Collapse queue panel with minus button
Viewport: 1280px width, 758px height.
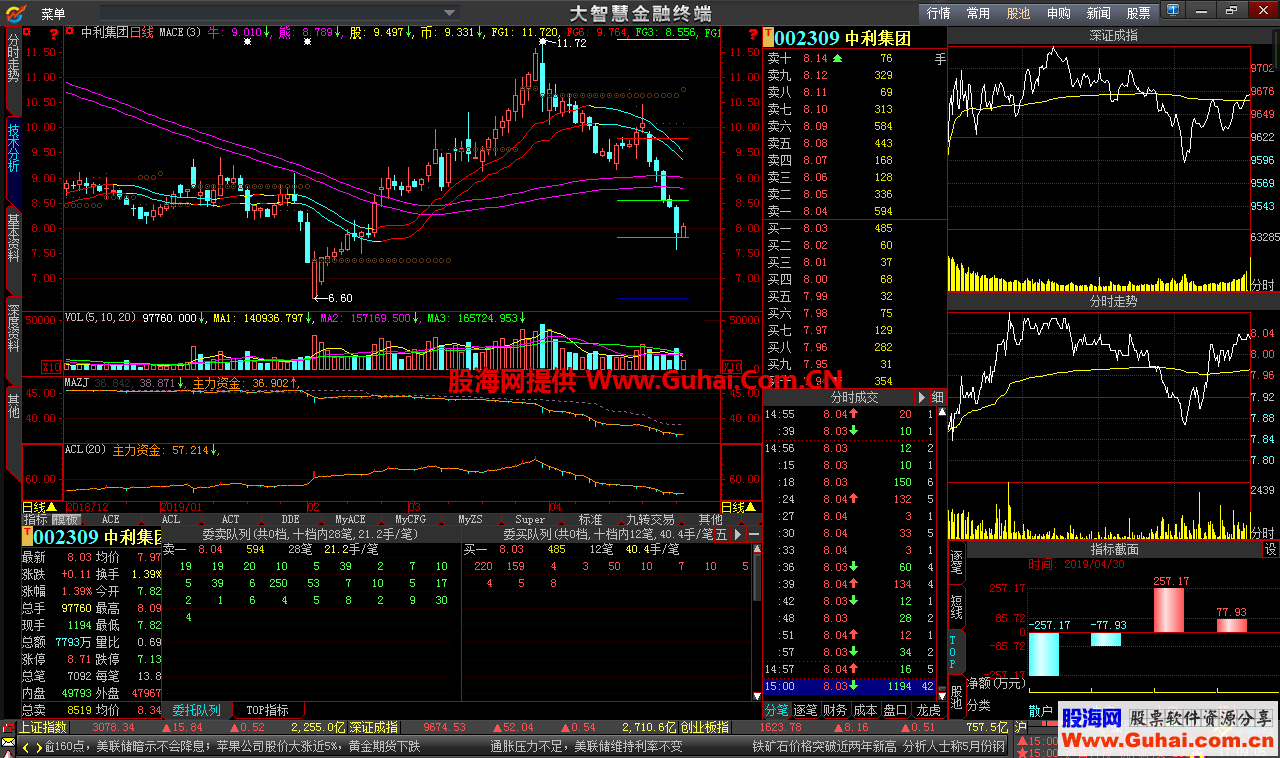754,535
